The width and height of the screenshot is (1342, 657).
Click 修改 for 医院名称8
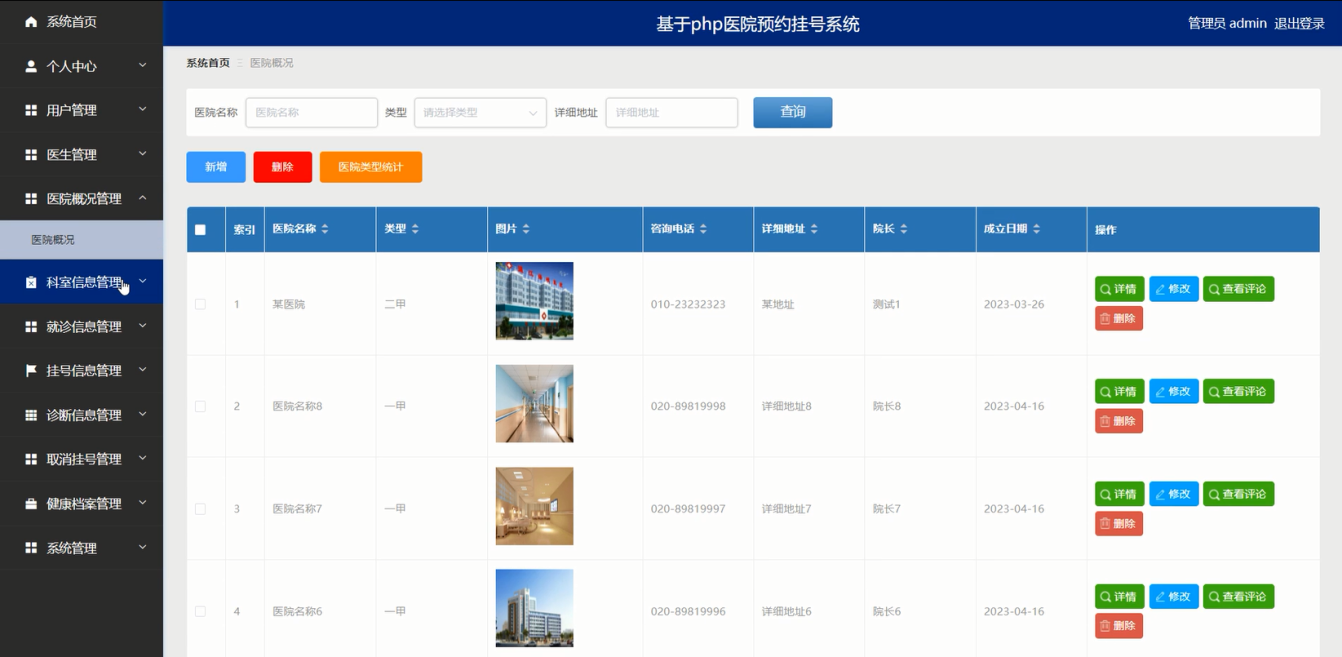point(1173,392)
